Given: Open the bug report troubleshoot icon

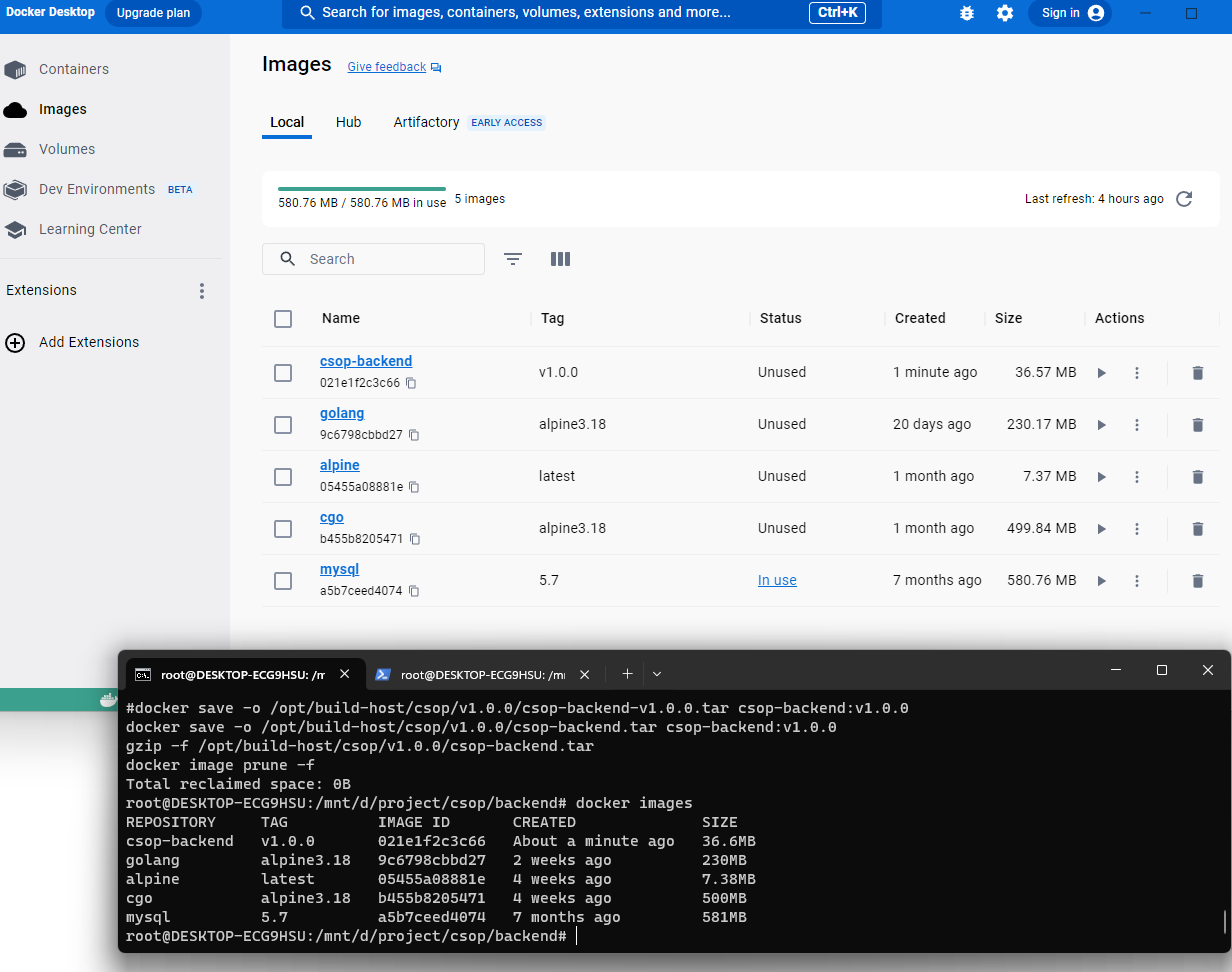Looking at the screenshot, I should 966,13.
